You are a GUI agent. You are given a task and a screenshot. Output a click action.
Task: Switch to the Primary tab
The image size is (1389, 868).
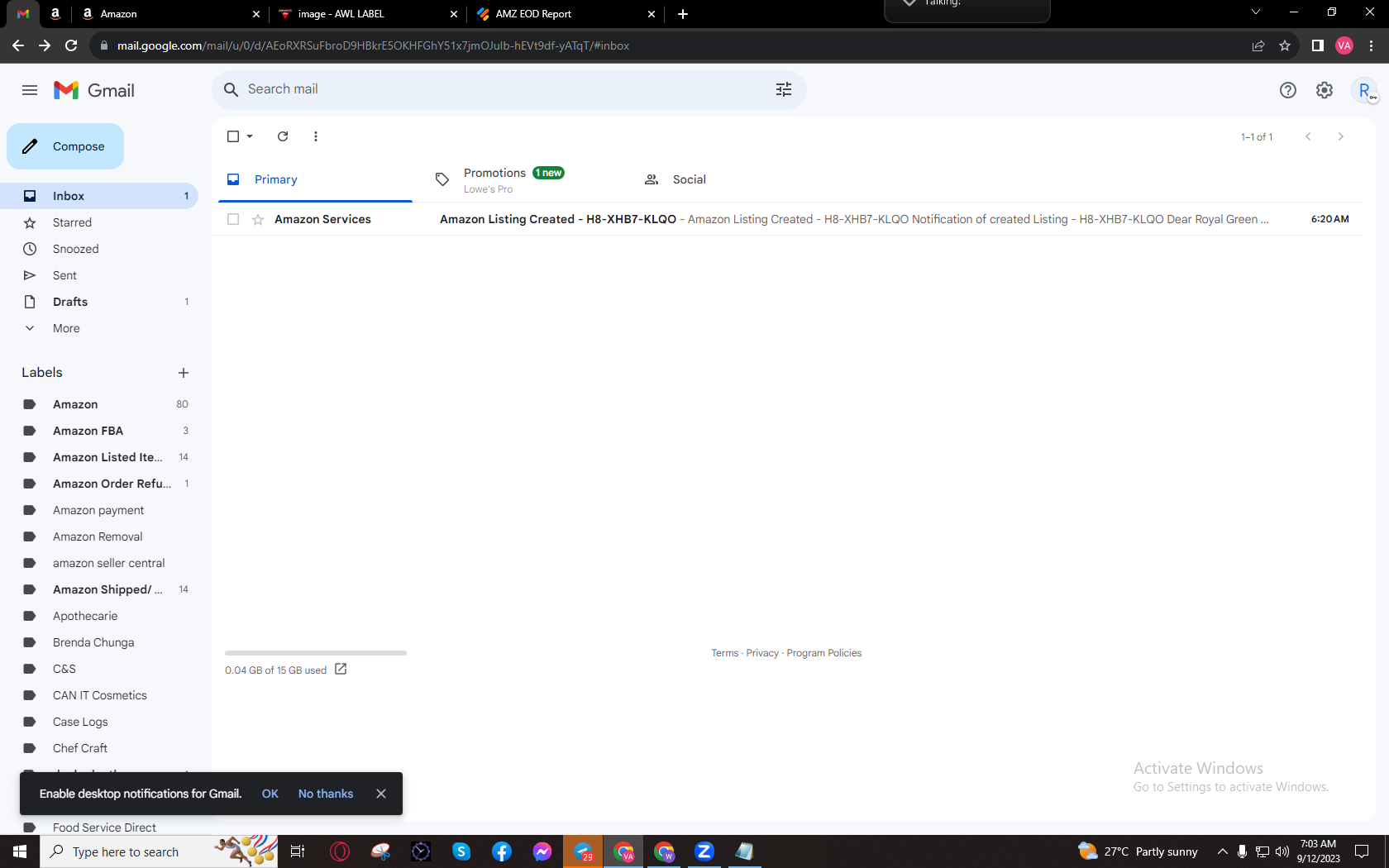315,179
